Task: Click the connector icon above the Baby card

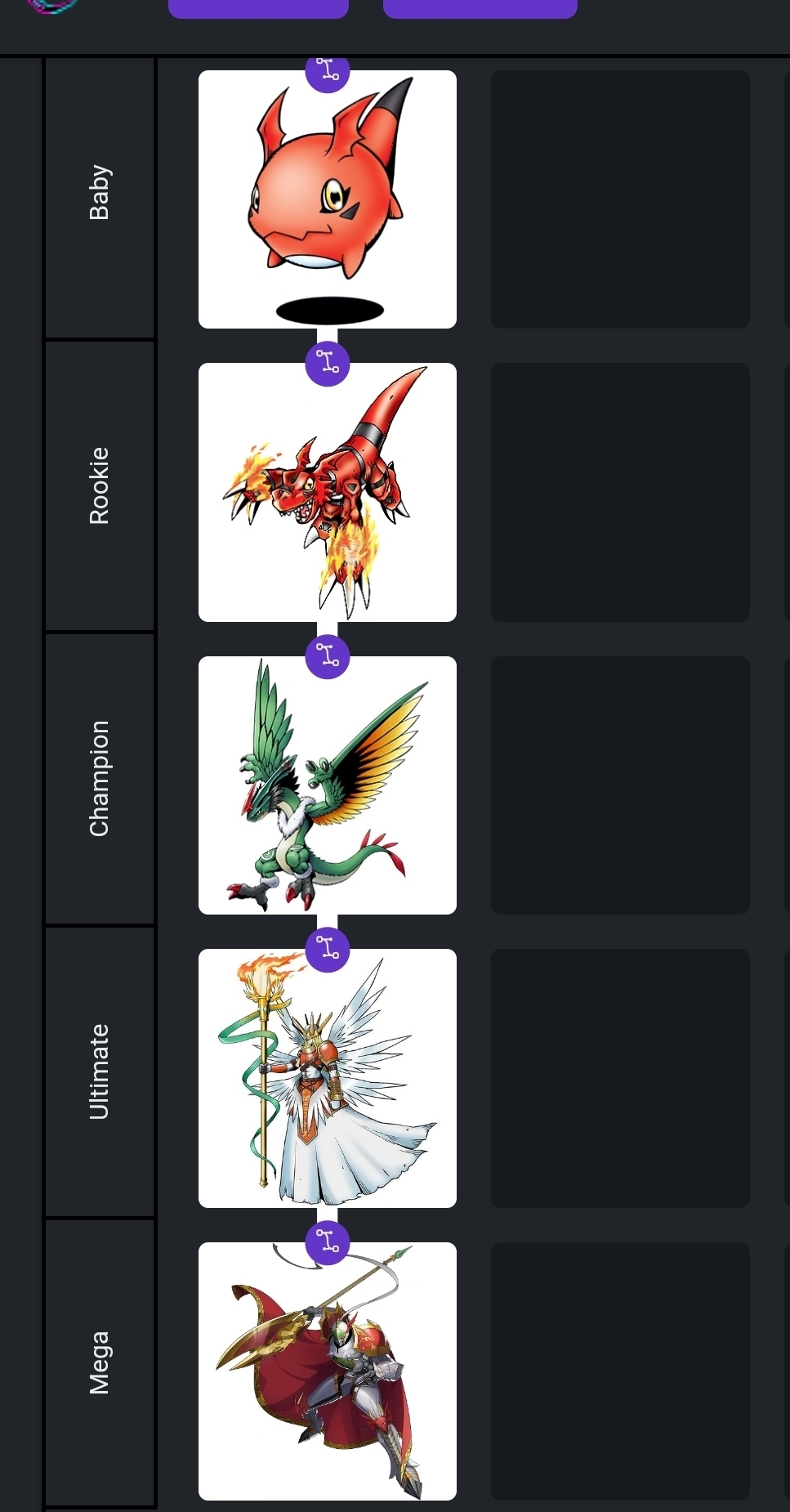Action: 328,72
